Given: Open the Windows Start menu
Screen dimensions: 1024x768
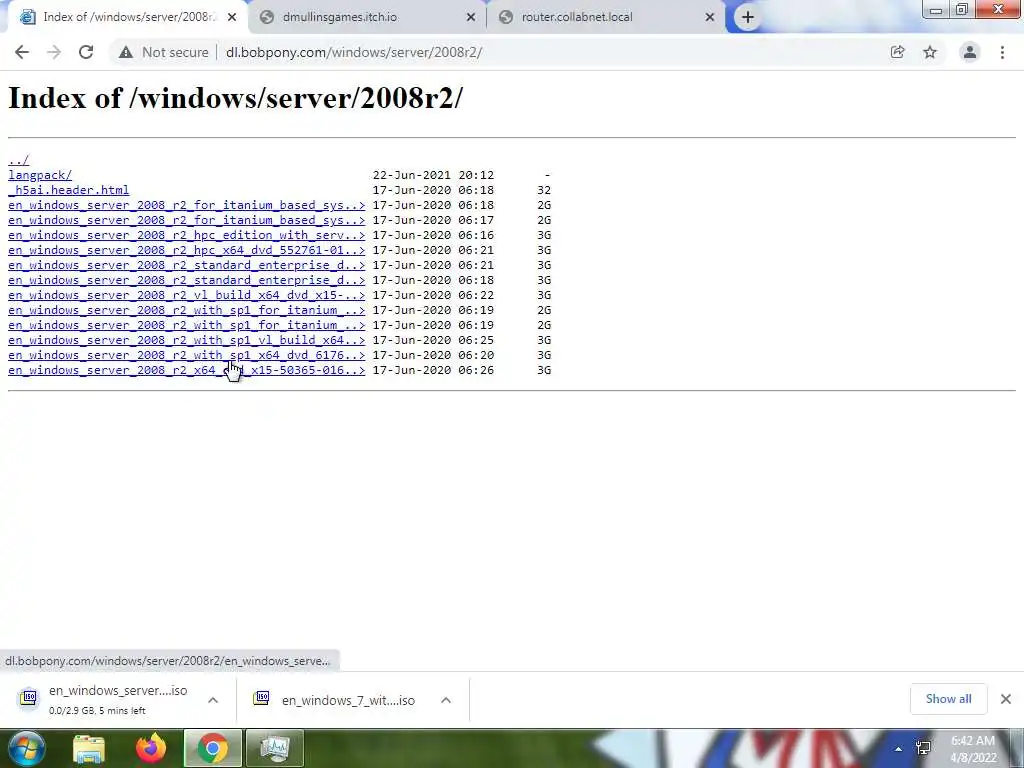Looking at the screenshot, I should point(25,748).
